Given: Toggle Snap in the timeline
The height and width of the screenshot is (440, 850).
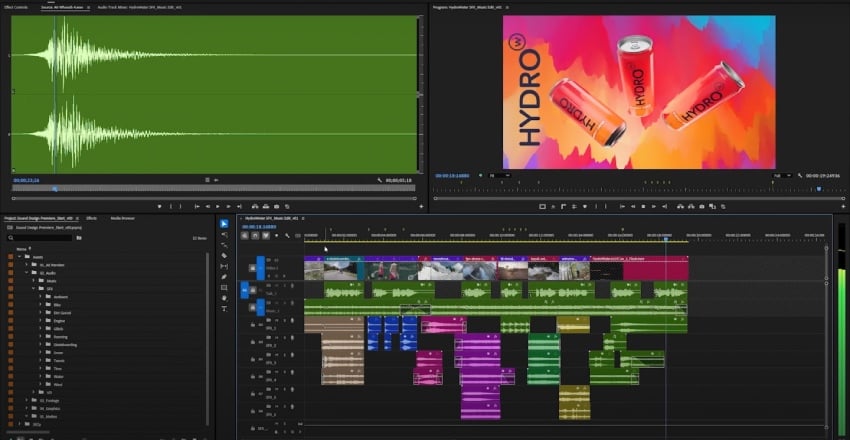Looking at the screenshot, I should [255, 236].
